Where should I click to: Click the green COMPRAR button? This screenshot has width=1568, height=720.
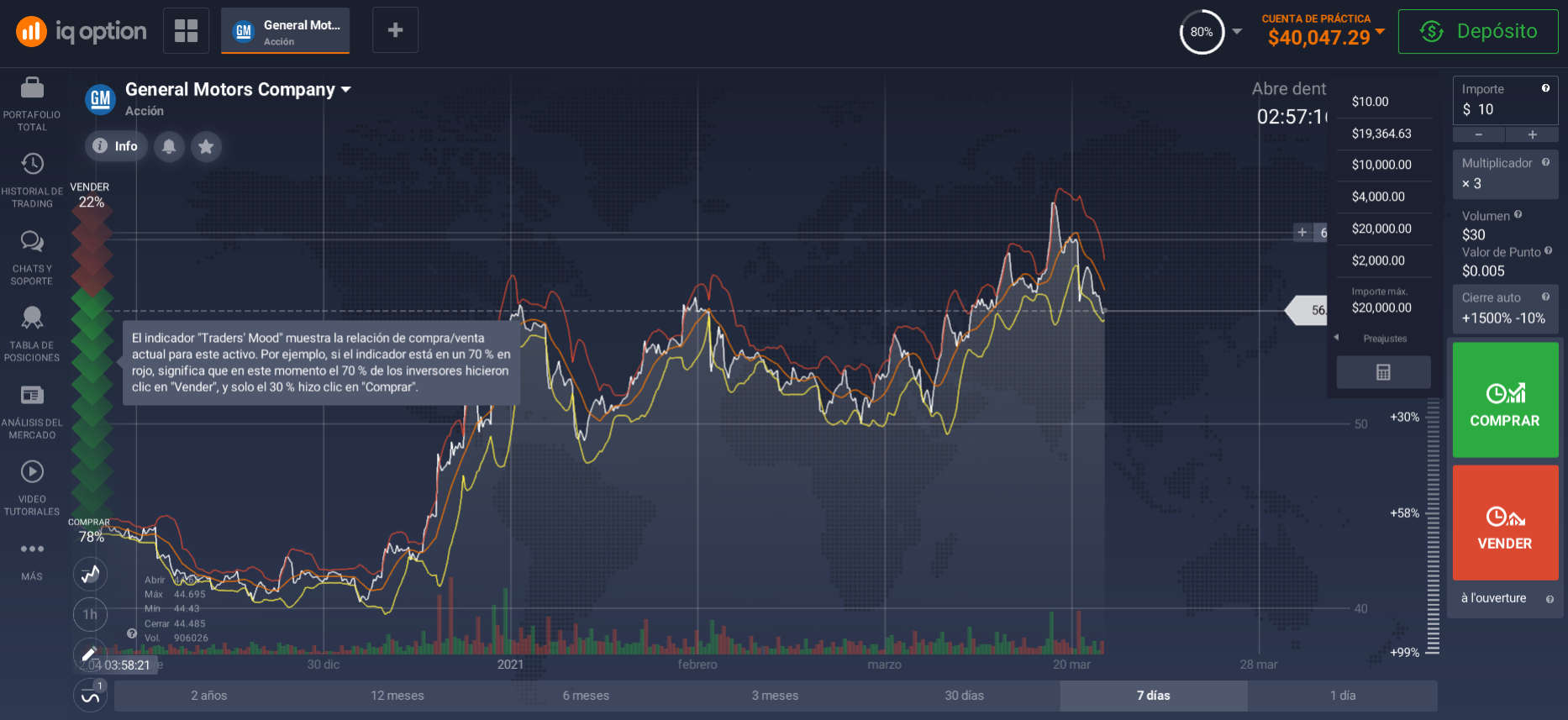(x=1505, y=400)
